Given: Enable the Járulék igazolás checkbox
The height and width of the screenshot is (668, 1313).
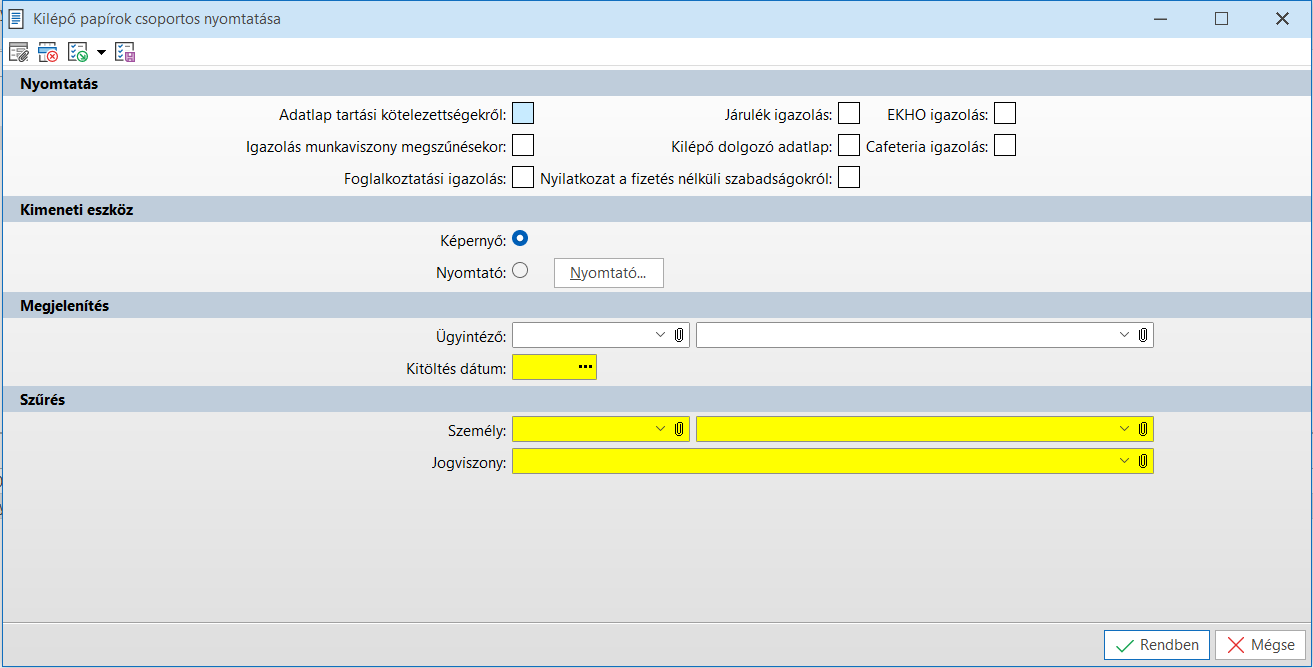Looking at the screenshot, I should click(x=849, y=113).
